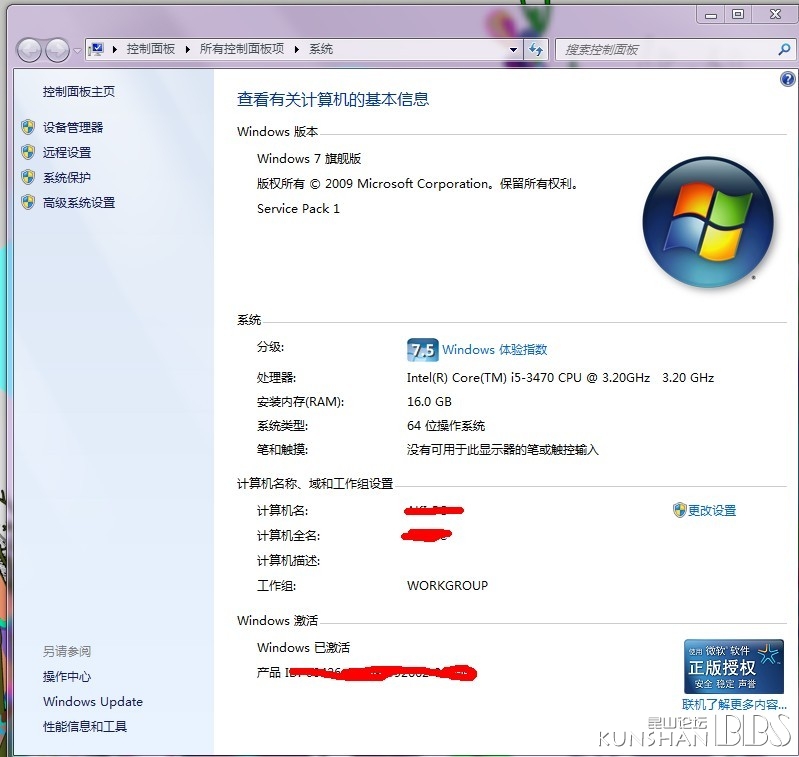Select the 控制面板 breadcrumb item

[150, 49]
